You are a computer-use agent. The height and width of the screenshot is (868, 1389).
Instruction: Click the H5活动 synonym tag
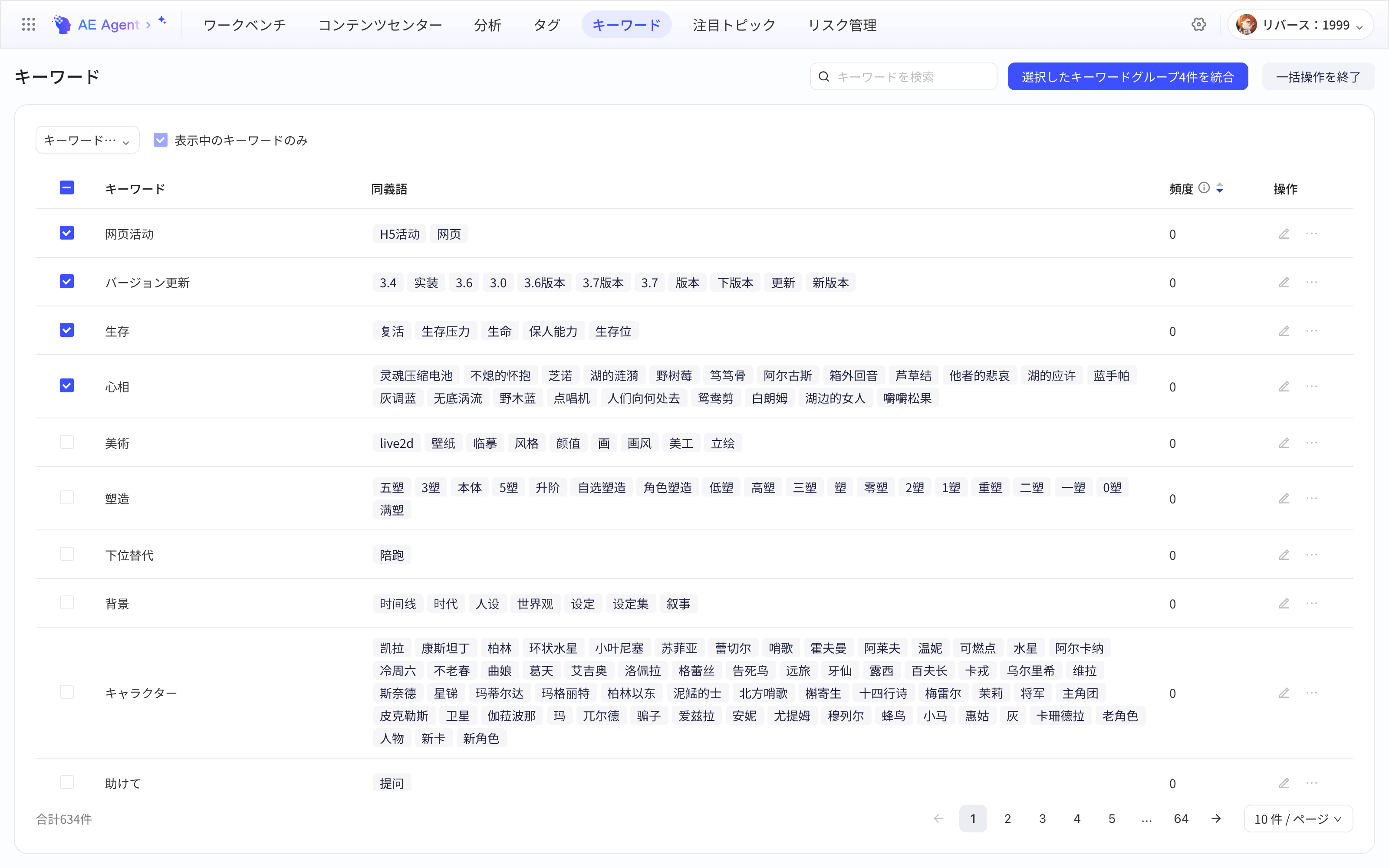(x=399, y=233)
